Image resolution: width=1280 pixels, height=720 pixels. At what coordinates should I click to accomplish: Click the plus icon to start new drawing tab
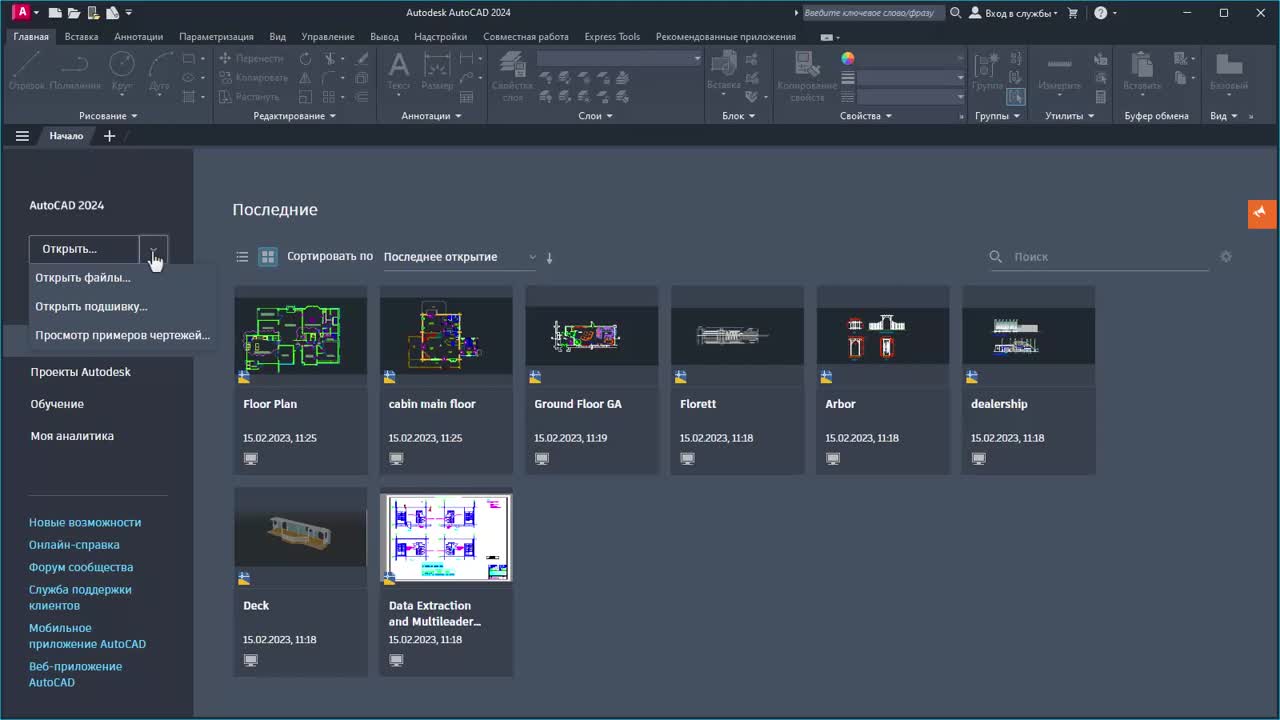tap(110, 136)
